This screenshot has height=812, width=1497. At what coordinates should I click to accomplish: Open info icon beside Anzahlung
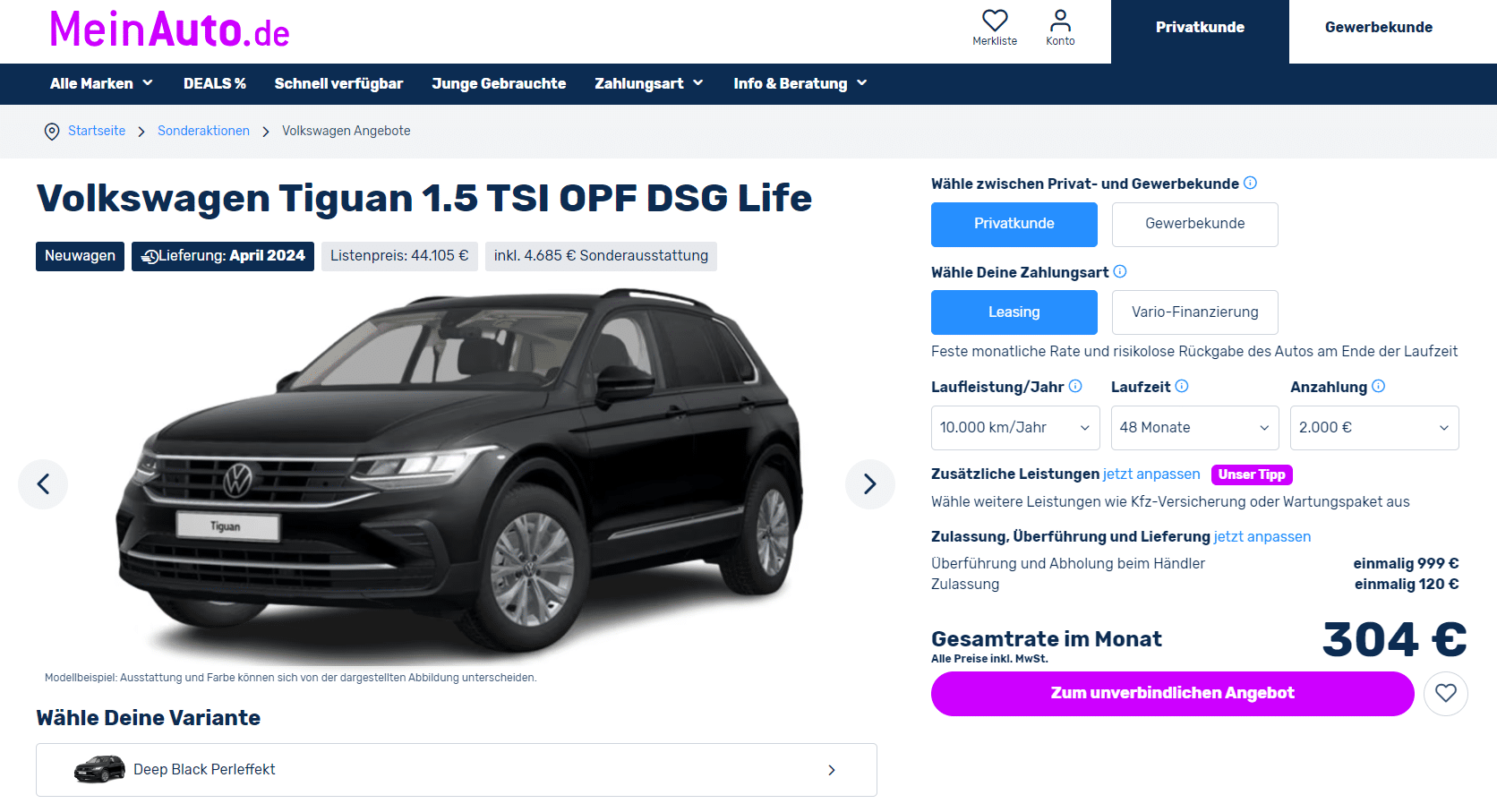click(1379, 386)
